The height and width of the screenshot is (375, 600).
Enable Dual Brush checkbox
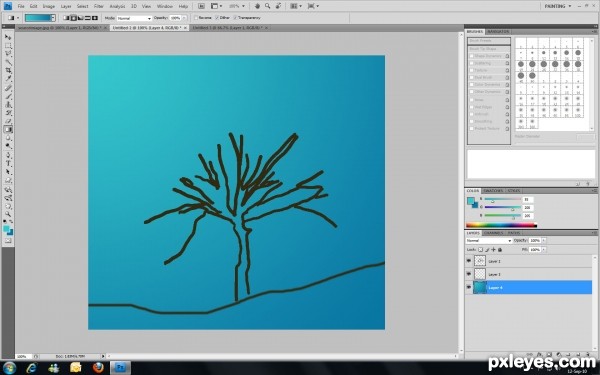472,78
